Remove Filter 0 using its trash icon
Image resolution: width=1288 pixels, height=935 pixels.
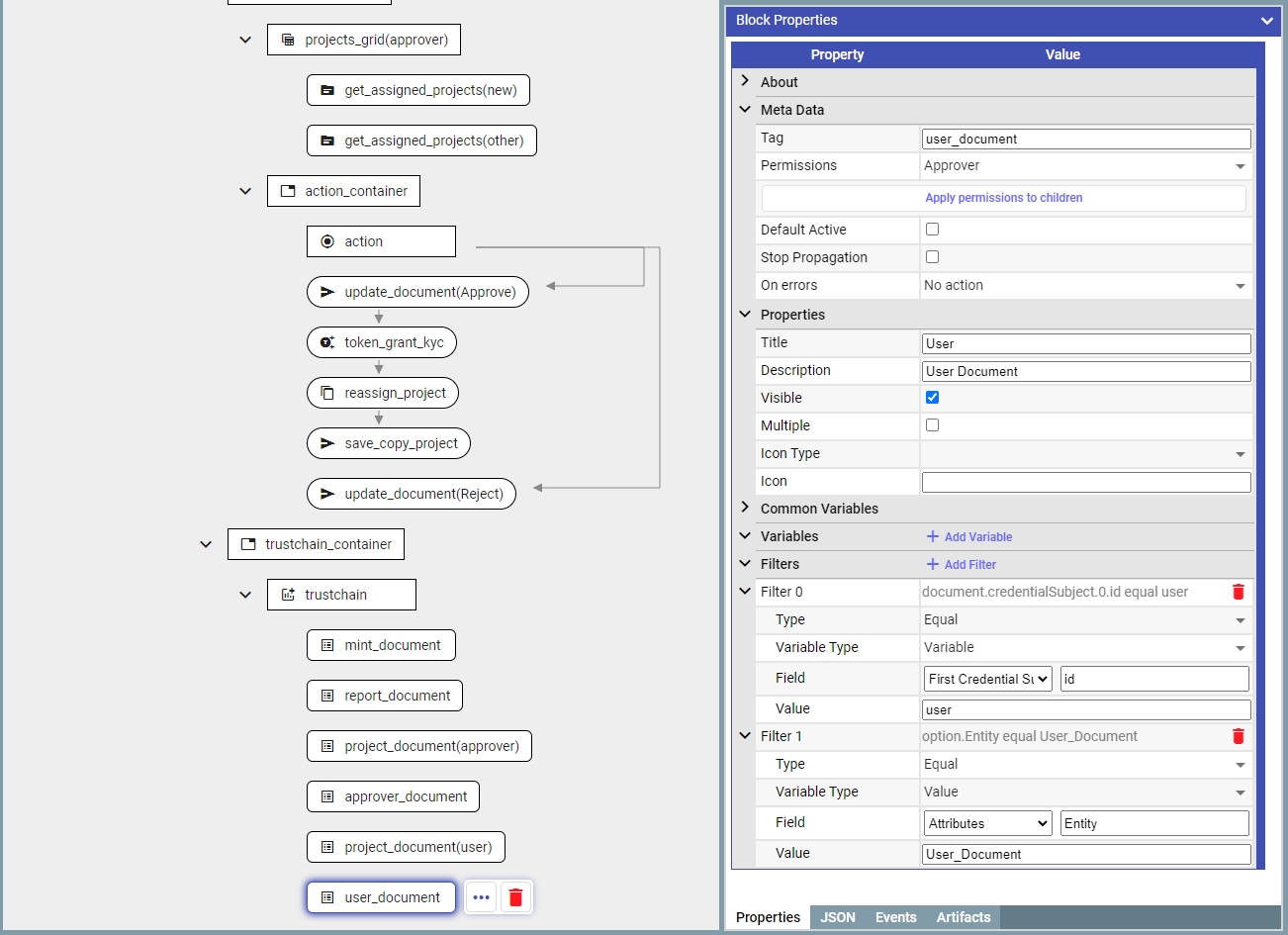click(x=1238, y=592)
